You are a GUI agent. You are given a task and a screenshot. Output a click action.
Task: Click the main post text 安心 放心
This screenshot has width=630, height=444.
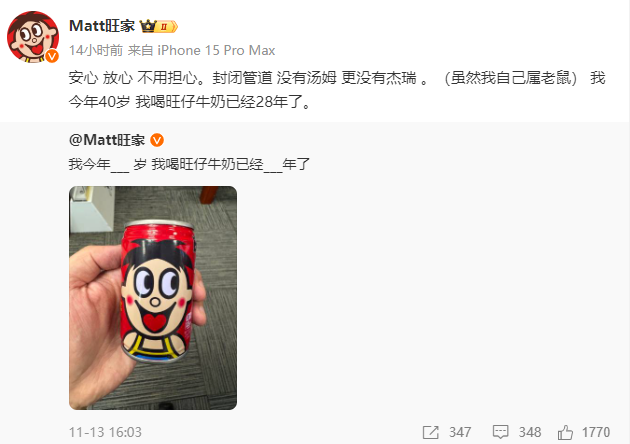point(100,78)
